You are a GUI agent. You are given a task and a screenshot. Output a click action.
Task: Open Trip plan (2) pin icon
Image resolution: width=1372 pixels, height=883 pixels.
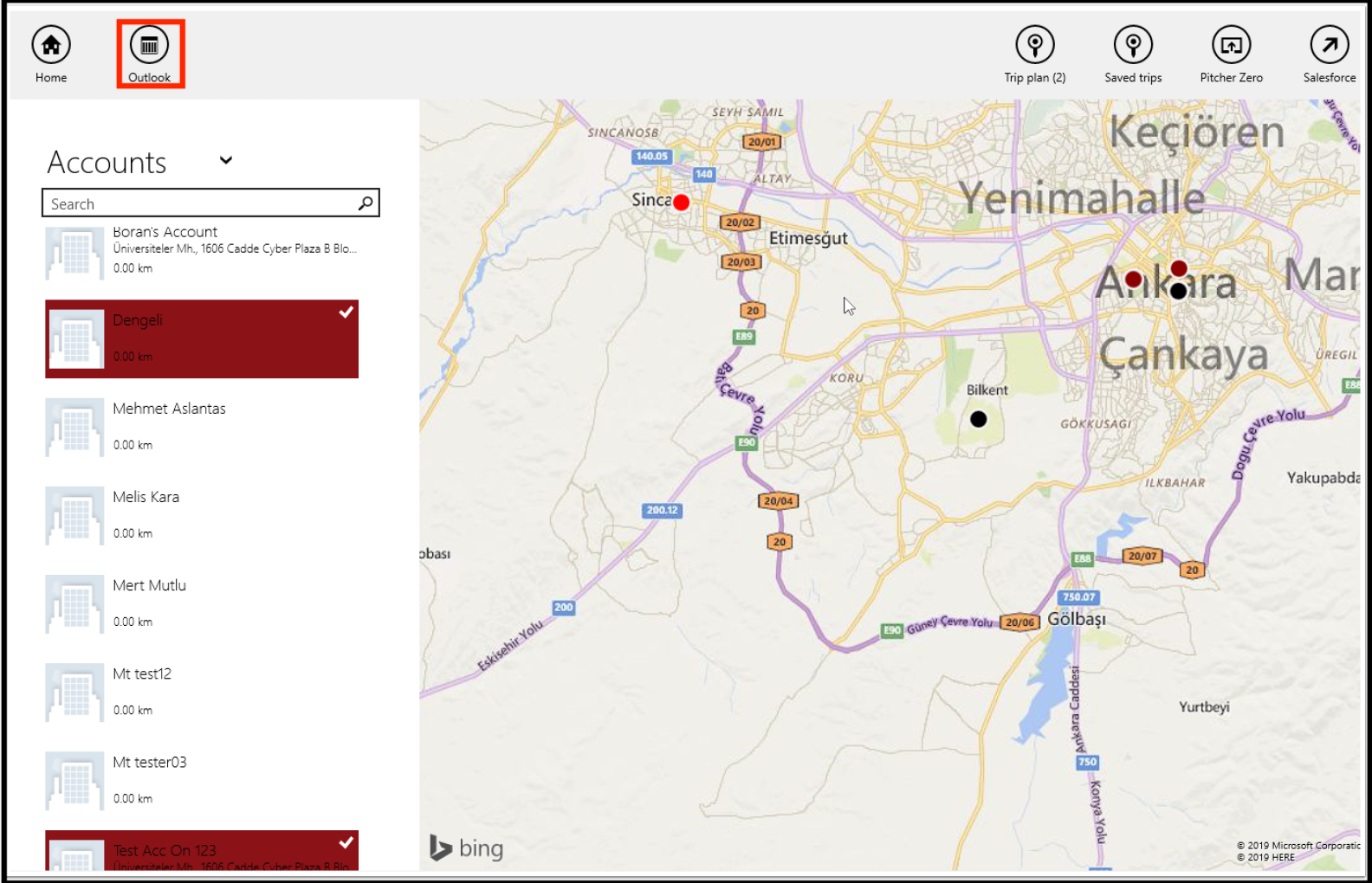[x=1034, y=45]
